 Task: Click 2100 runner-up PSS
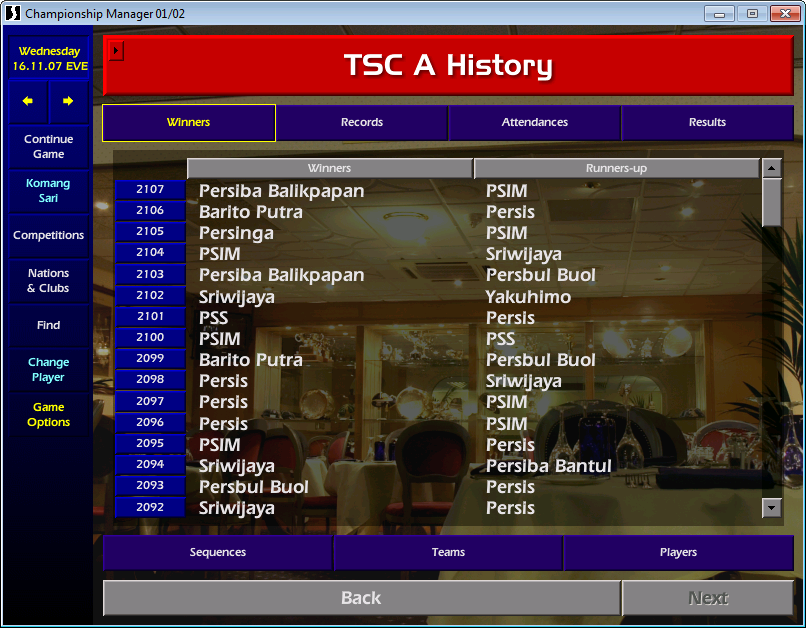tap(501, 339)
